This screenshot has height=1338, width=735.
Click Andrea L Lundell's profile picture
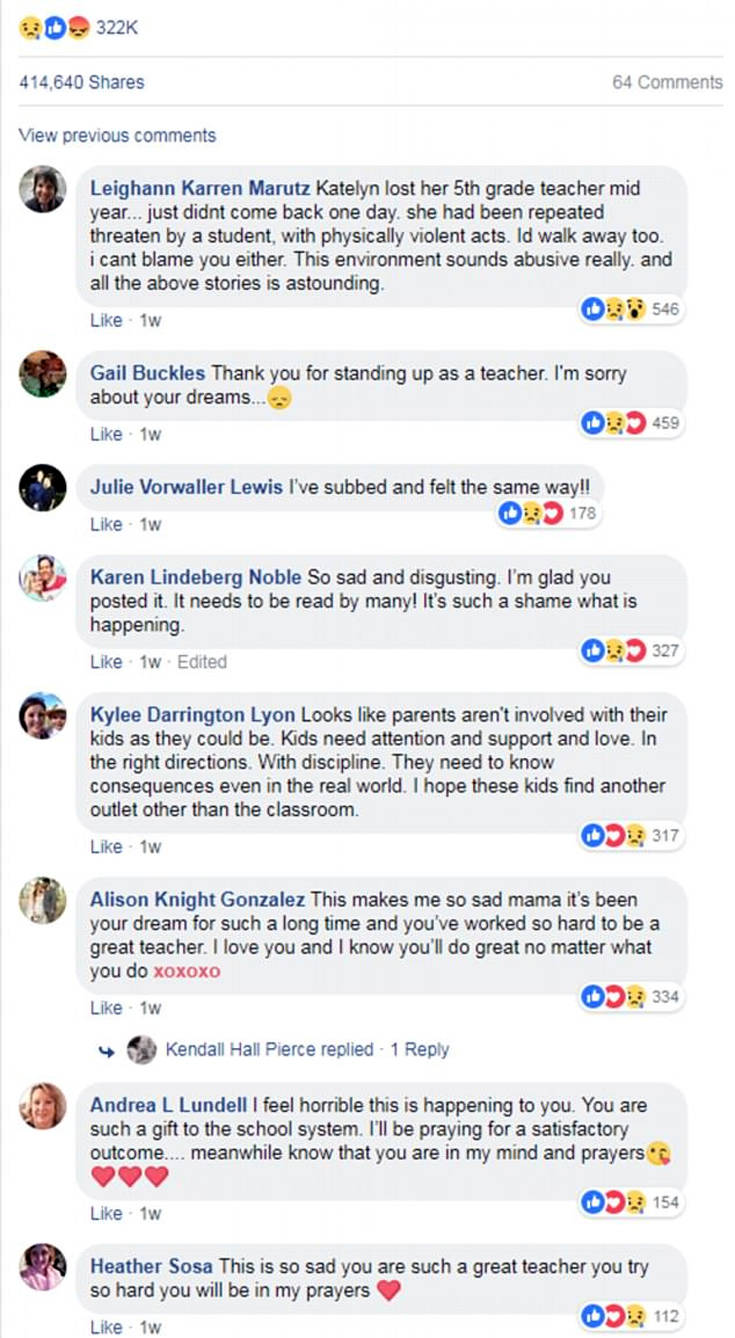click(43, 1106)
